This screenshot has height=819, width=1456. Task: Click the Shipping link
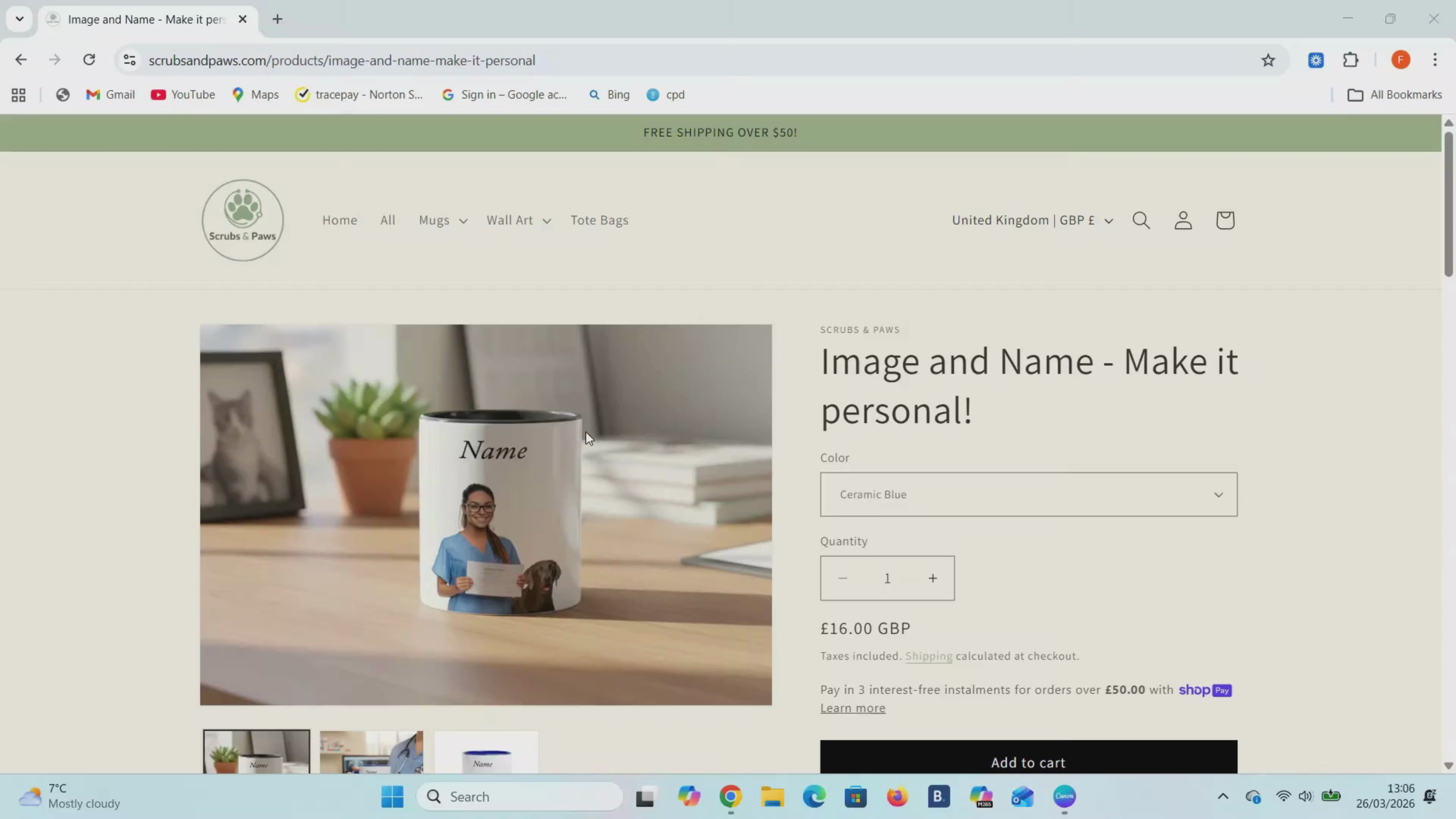point(929,656)
